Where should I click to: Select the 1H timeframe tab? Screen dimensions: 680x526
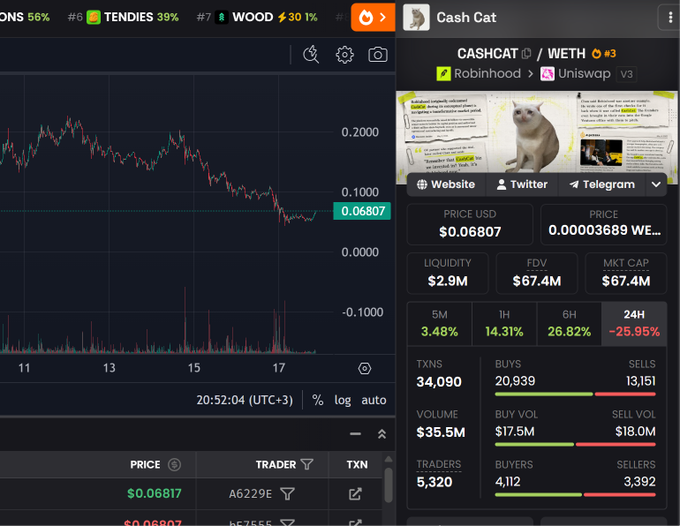click(x=504, y=323)
